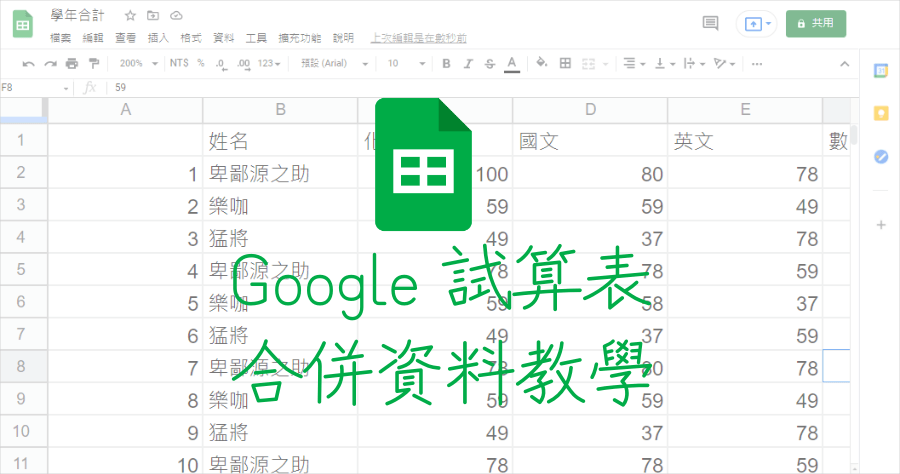The width and height of the screenshot is (900, 474).
Task: Open the 123 number format dropdown
Action: click(x=269, y=63)
